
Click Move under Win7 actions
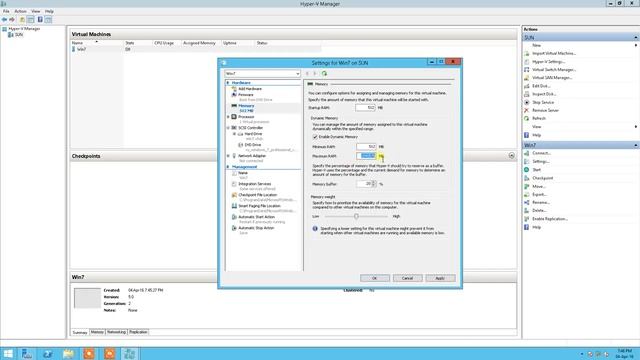538,187
